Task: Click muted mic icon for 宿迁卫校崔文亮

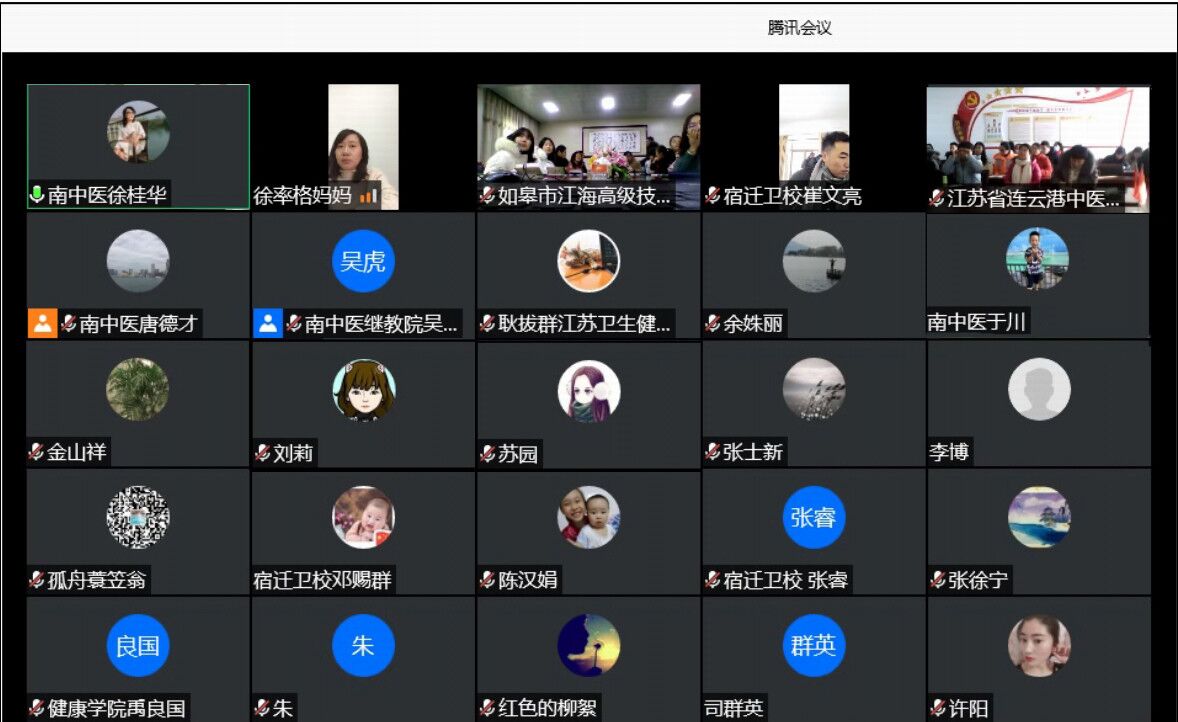Action: tap(712, 196)
